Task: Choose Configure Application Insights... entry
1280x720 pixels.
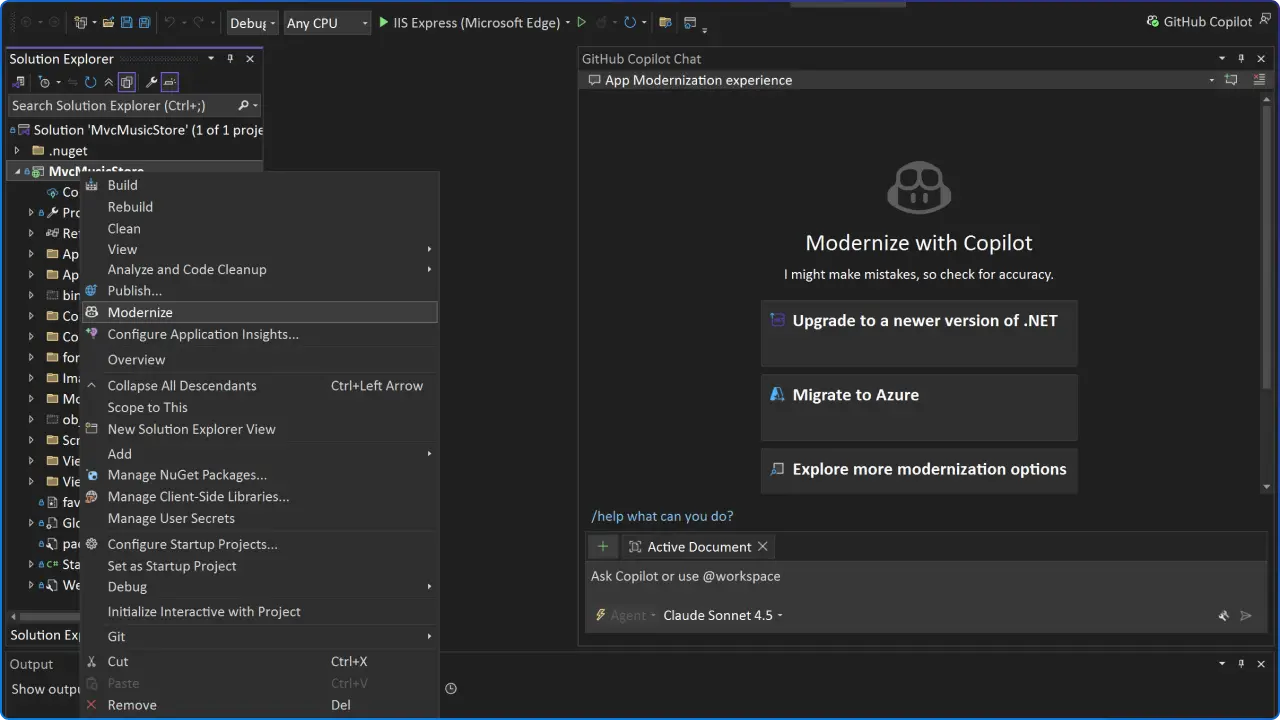Action: point(260,334)
